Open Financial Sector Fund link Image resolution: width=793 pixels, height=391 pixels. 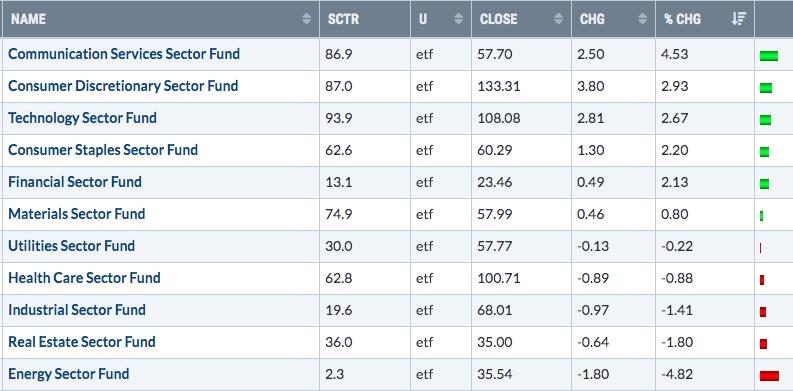(75, 182)
